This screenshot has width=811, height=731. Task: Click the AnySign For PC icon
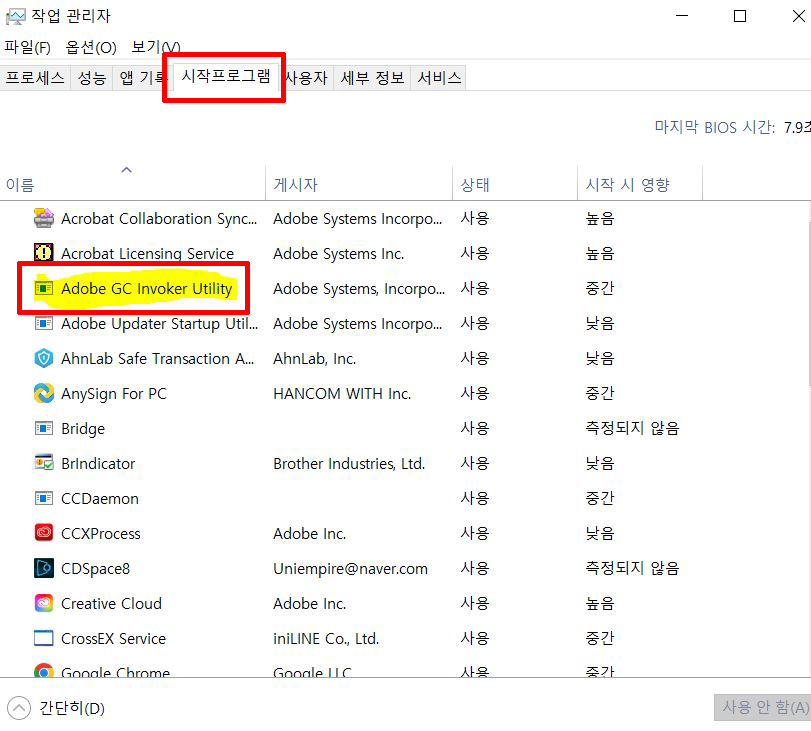click(x=43, y=393)
